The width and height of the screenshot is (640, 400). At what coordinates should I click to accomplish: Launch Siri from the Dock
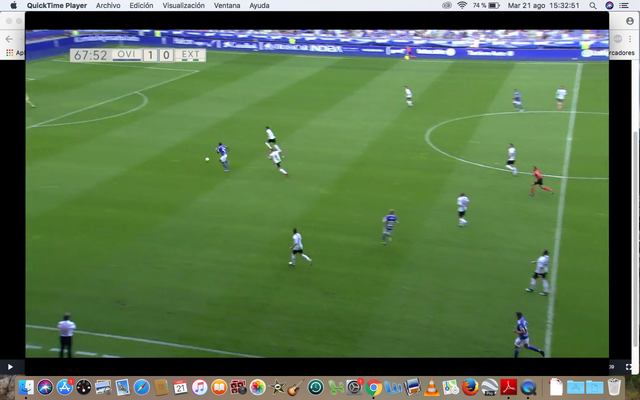(x=45, y=387)
